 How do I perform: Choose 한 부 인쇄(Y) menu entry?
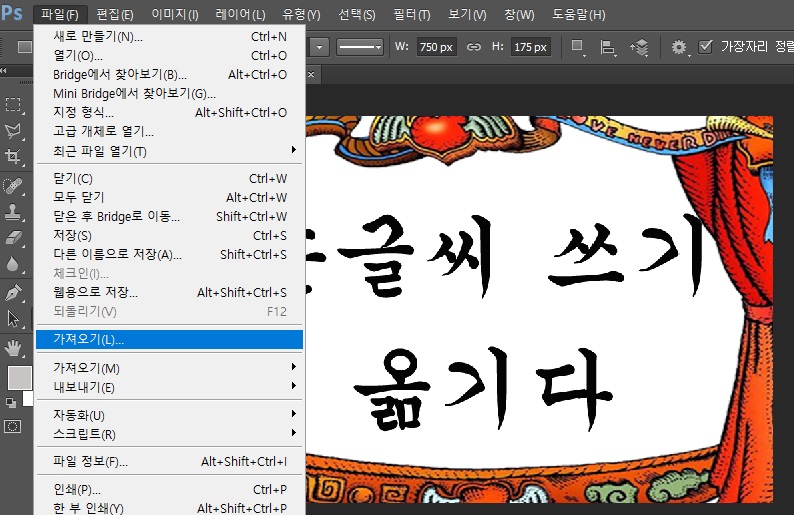tap(170, 508)
